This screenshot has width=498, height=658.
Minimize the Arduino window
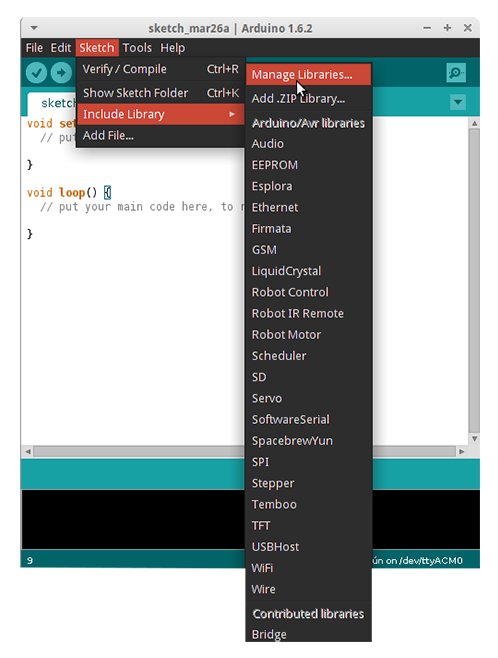427,28
